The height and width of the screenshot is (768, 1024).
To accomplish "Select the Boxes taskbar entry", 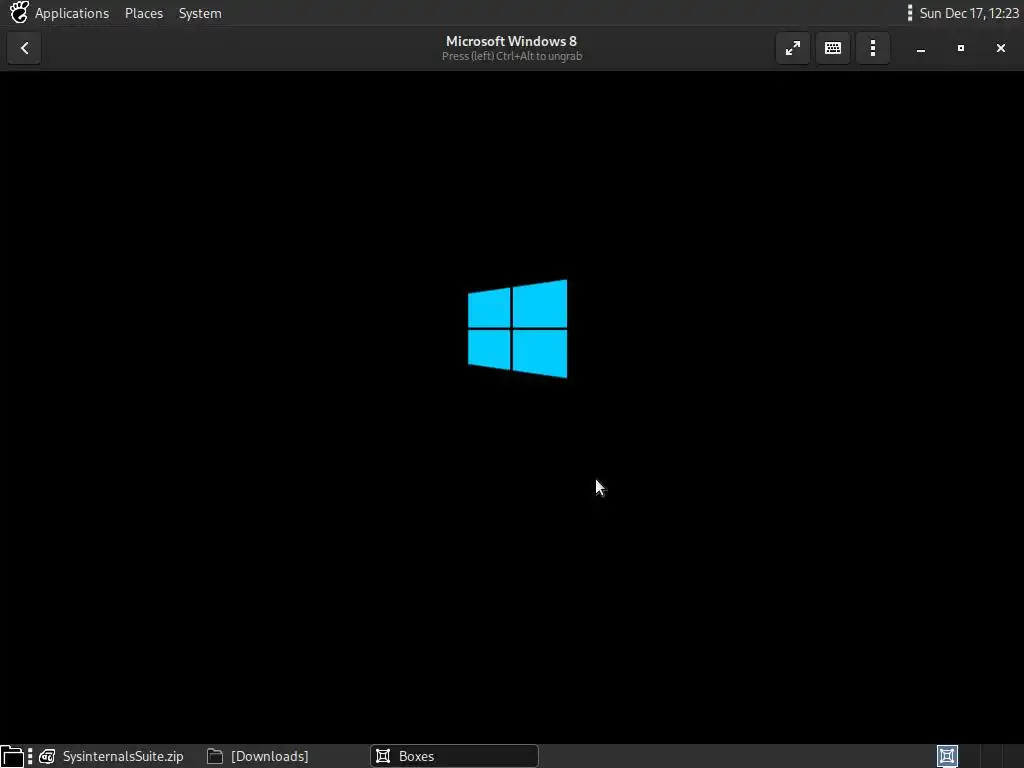I will pyautogui.click(x=455, y=756).
